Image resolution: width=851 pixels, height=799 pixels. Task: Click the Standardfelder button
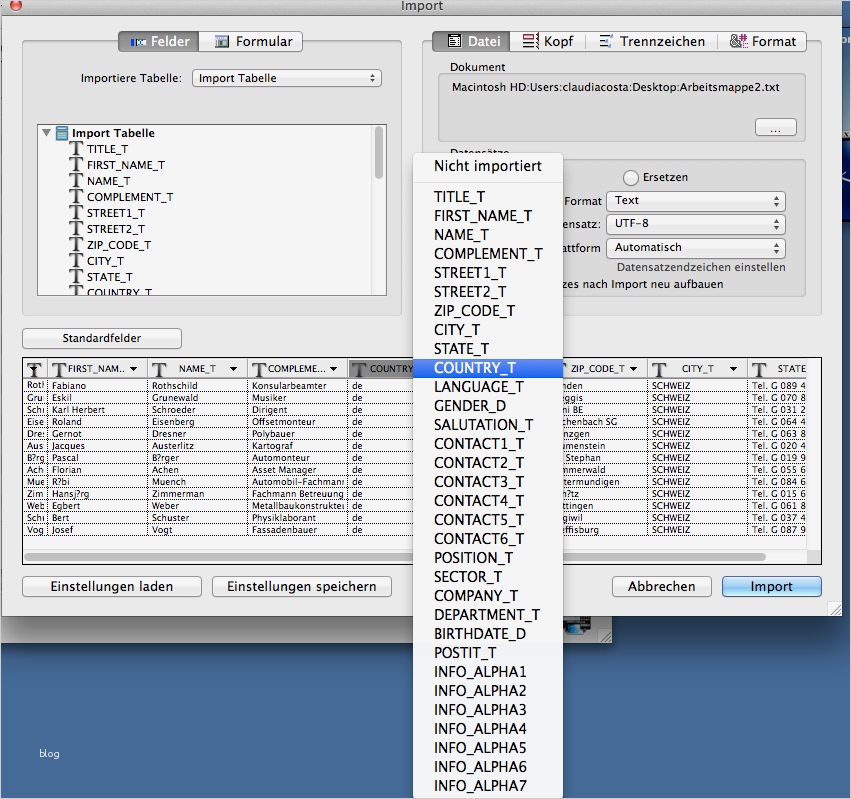pos(102,338)
